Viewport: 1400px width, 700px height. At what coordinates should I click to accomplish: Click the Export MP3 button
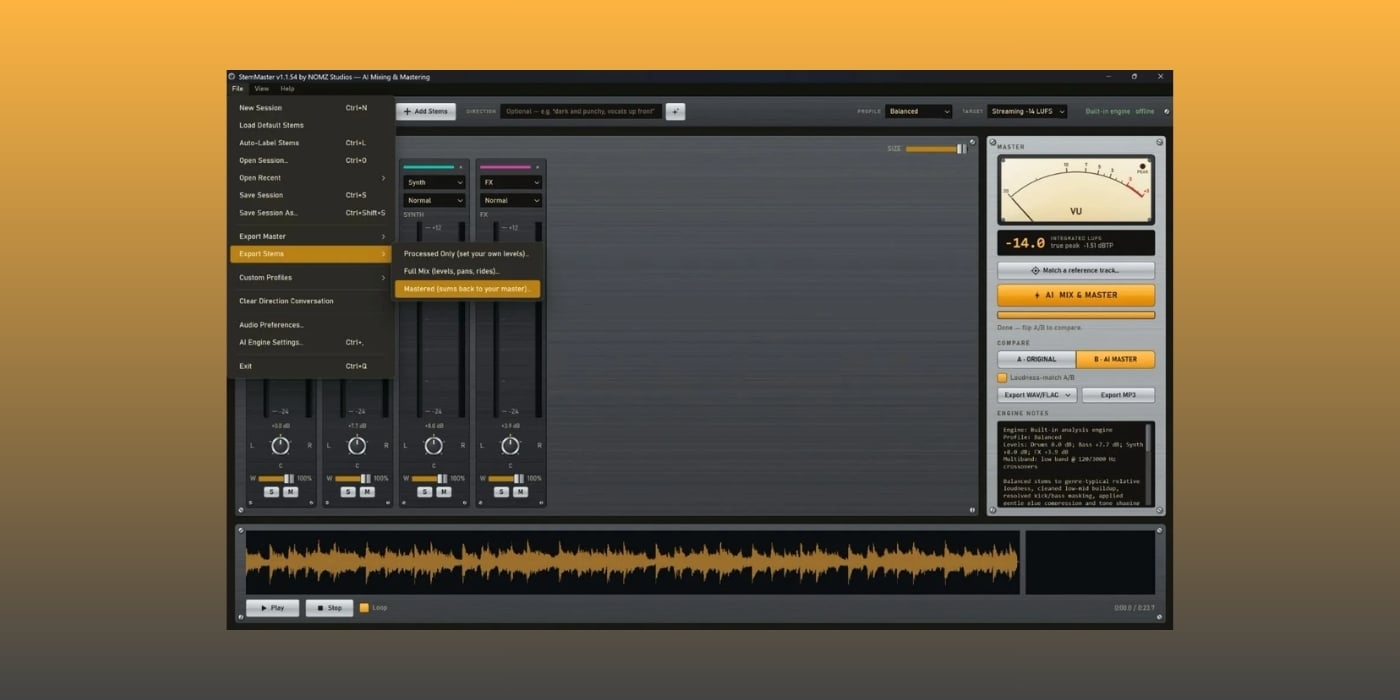pos(1118,395)
